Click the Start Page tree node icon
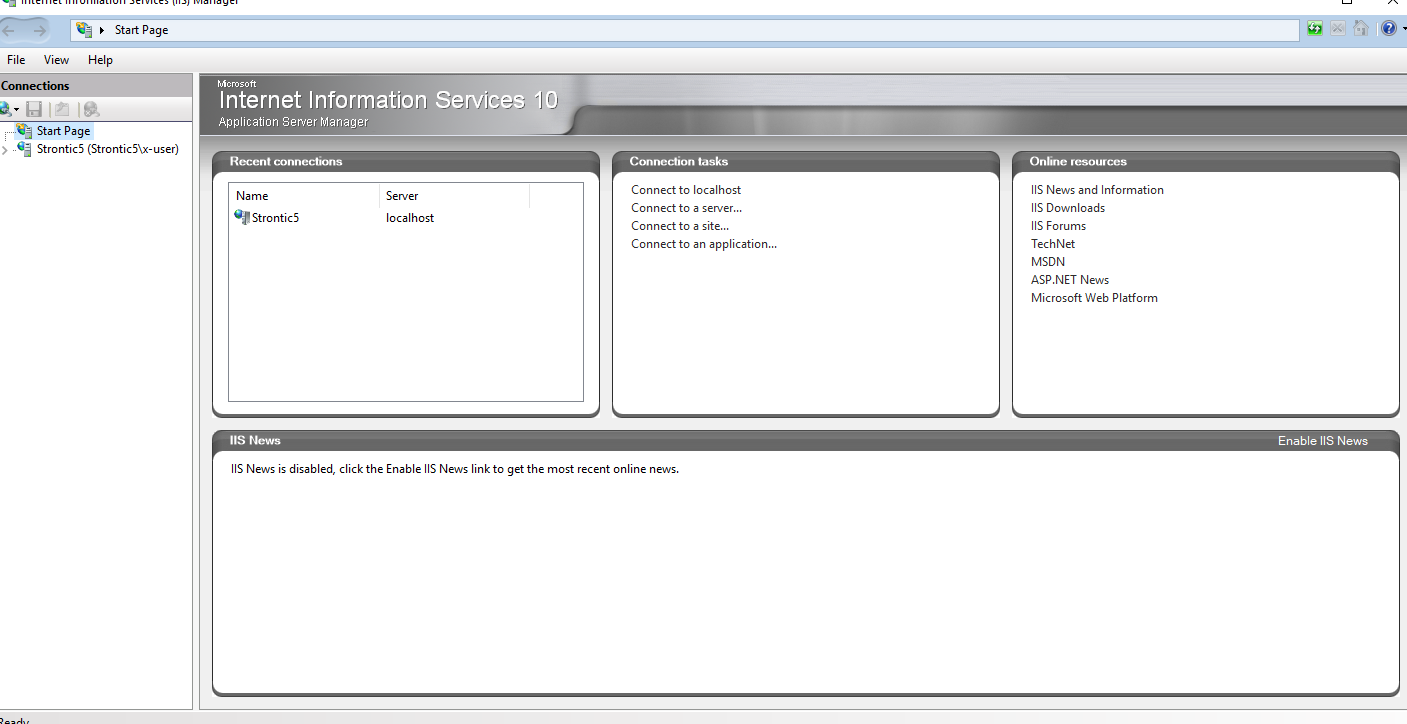The height and width of the screenshot is (724, 1407). [24, 131]
